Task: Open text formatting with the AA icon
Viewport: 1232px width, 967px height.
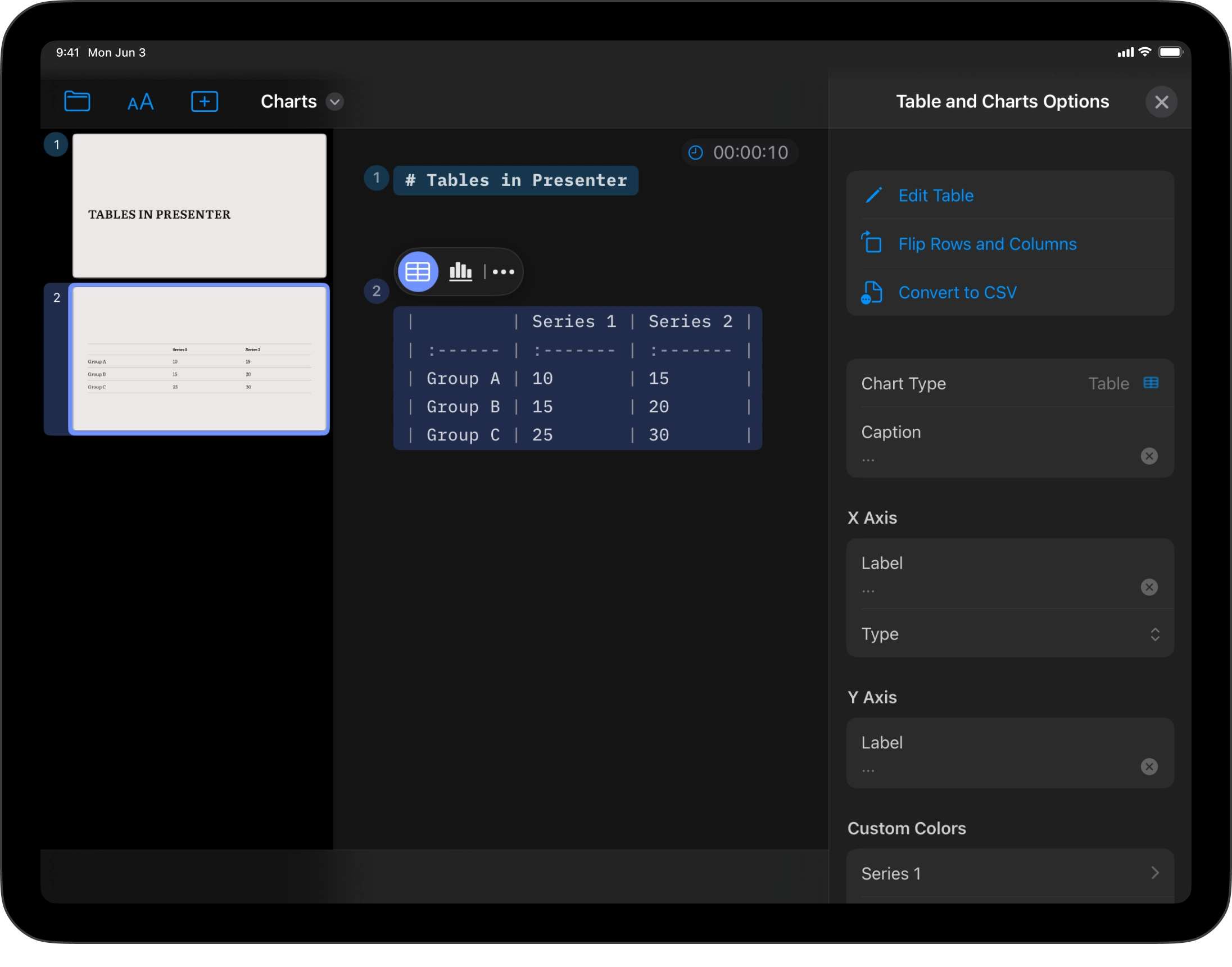Action: [141, 102]
